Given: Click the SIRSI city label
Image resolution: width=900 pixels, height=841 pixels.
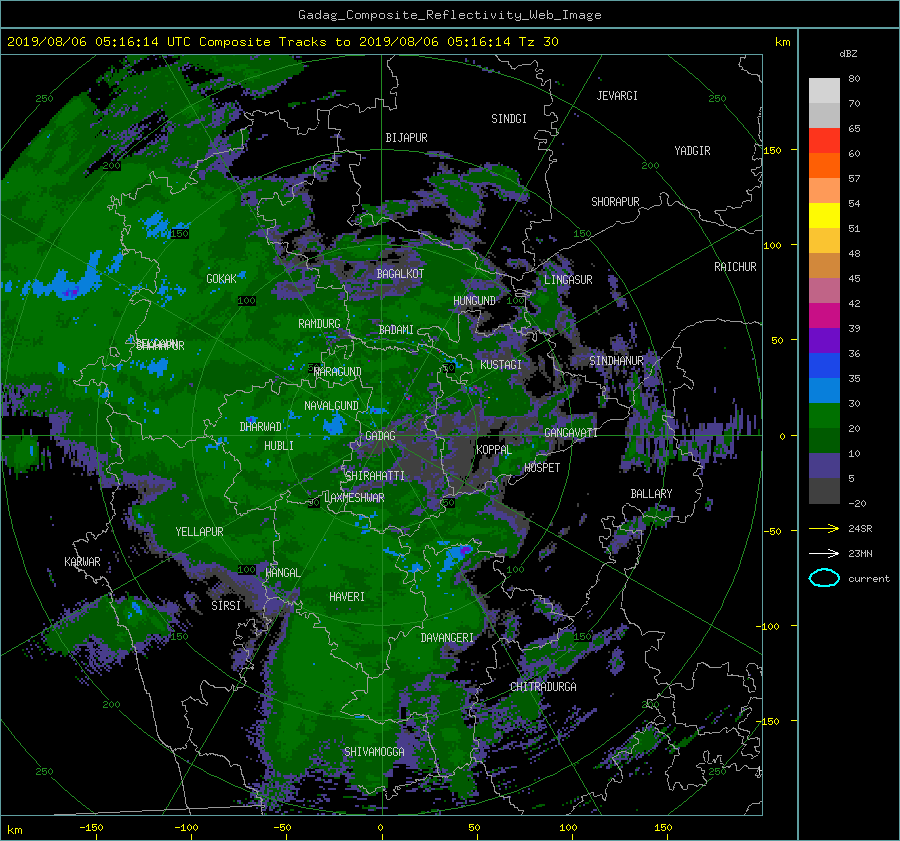Looking at the screenshot, I should point(226,606).
